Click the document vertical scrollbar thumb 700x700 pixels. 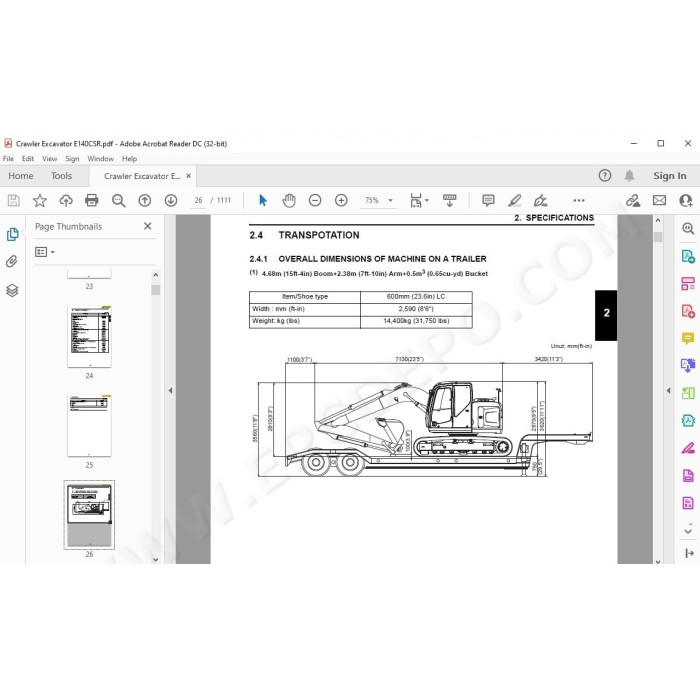click(x=658, y=237)
